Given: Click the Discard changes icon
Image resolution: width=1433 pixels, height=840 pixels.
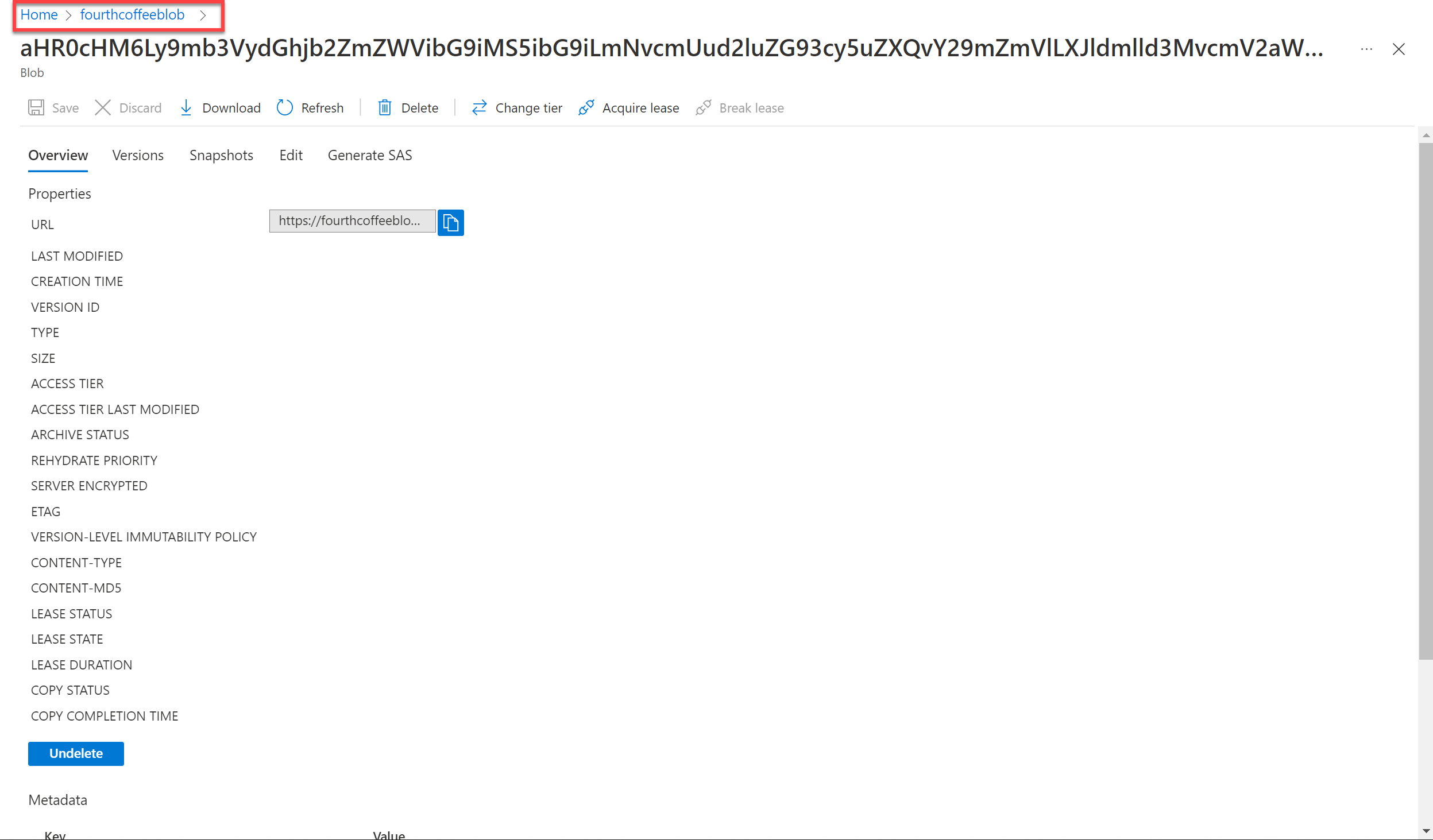Looking at the screenshot, I should click(101, 108).
